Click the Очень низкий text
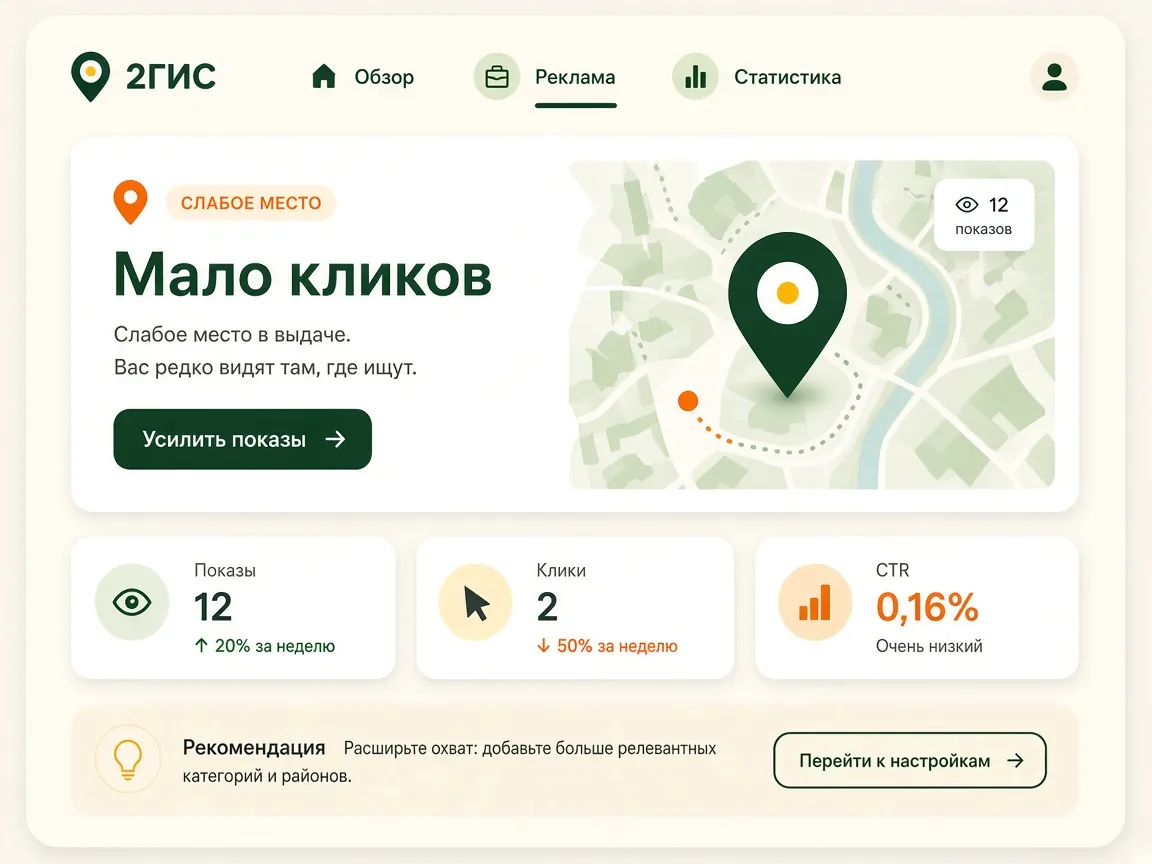This screenshot has width=1152, height=864. (x=929, y=646)
